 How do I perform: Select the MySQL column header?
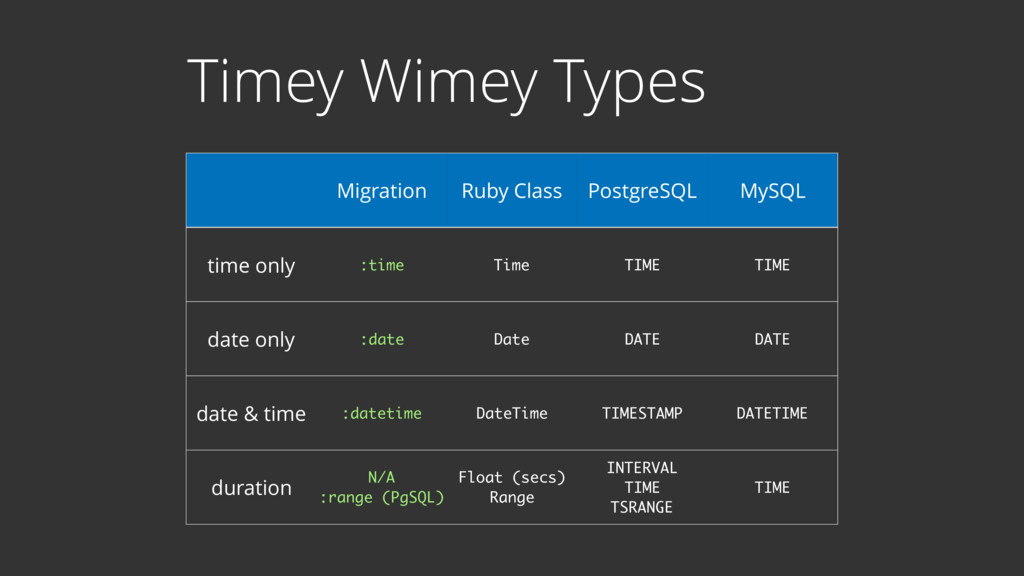point(773,191)
